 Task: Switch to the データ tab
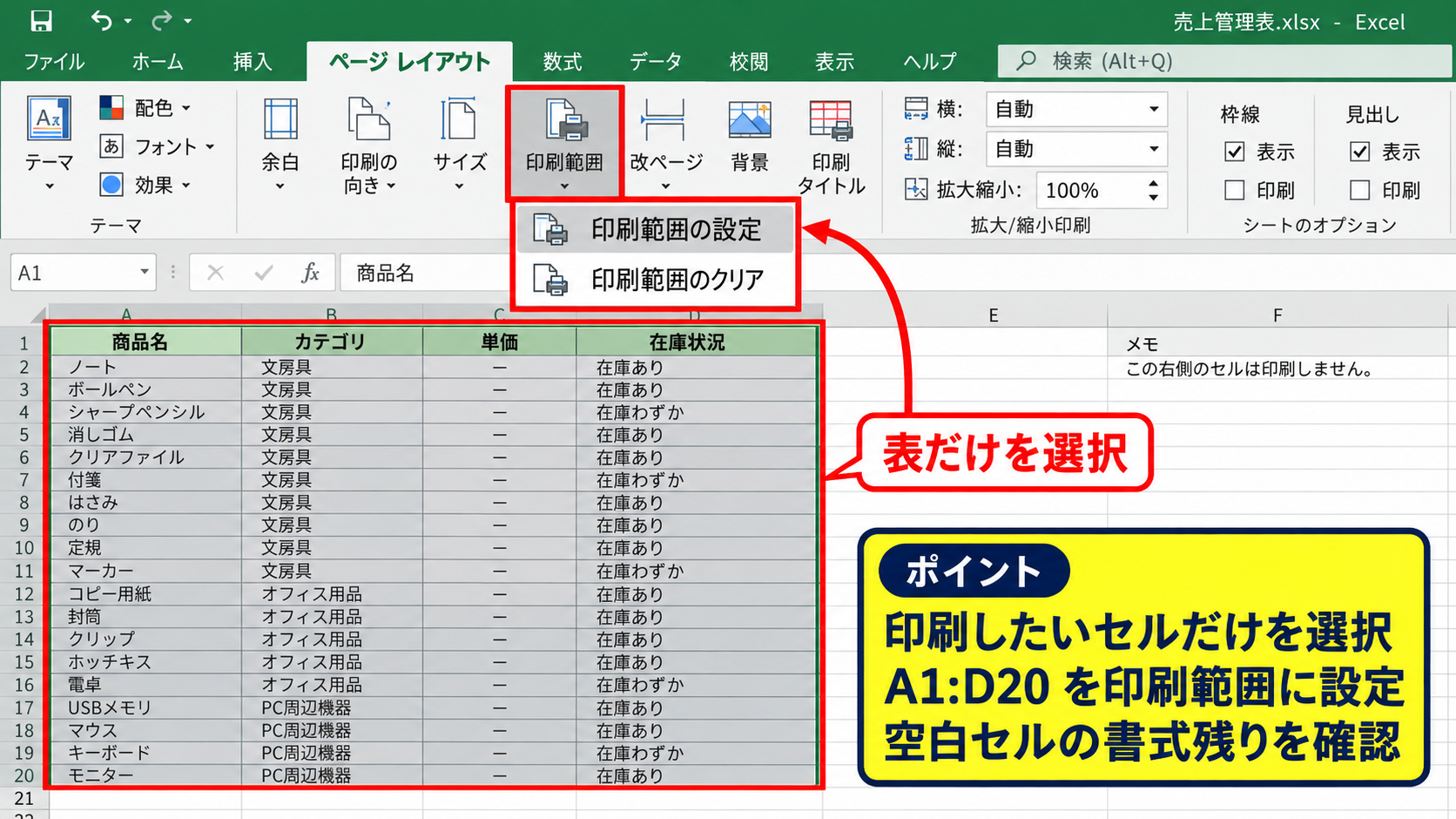coord(656,62)
